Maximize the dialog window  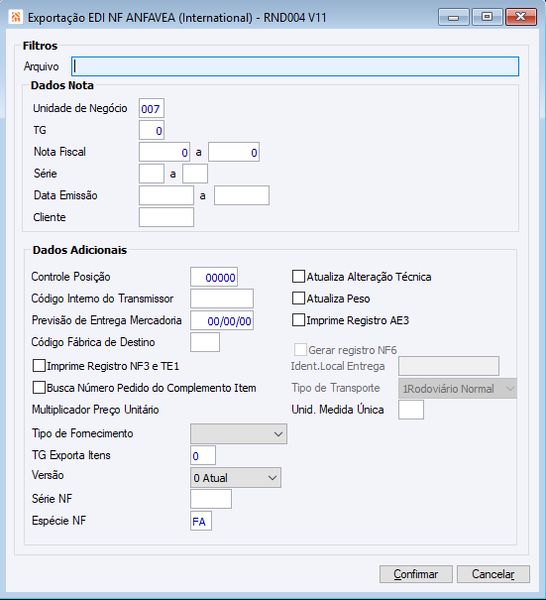tap(487, 17)
